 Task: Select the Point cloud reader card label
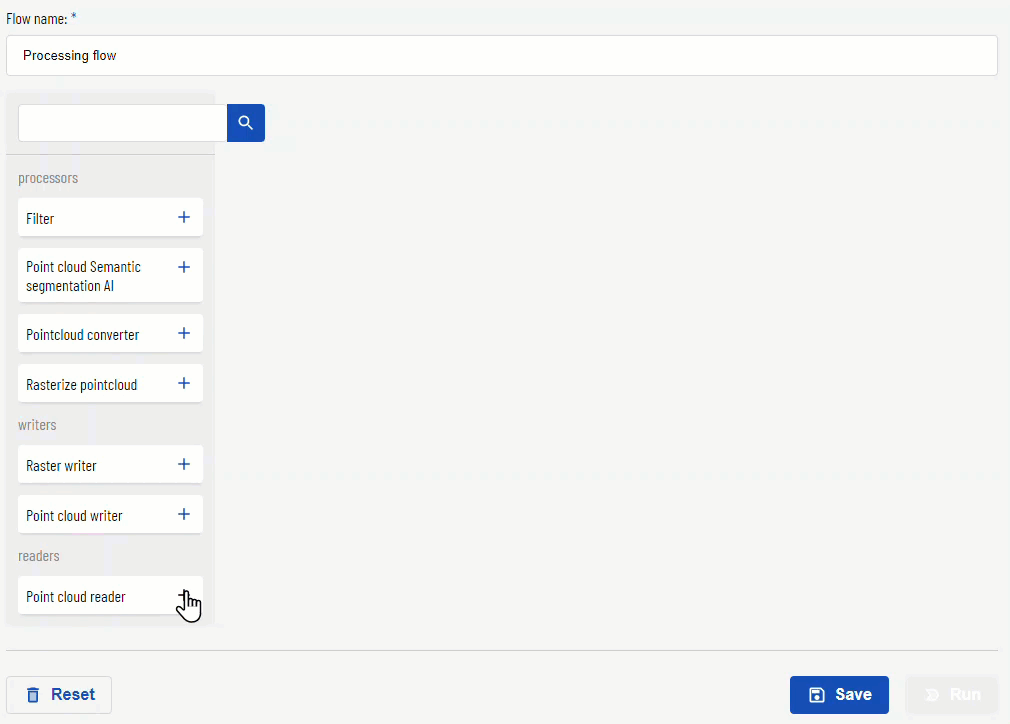[75, 597]
